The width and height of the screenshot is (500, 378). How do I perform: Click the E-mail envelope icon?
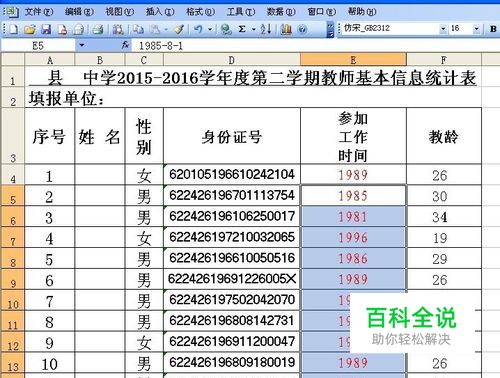(x=79, y=29)
